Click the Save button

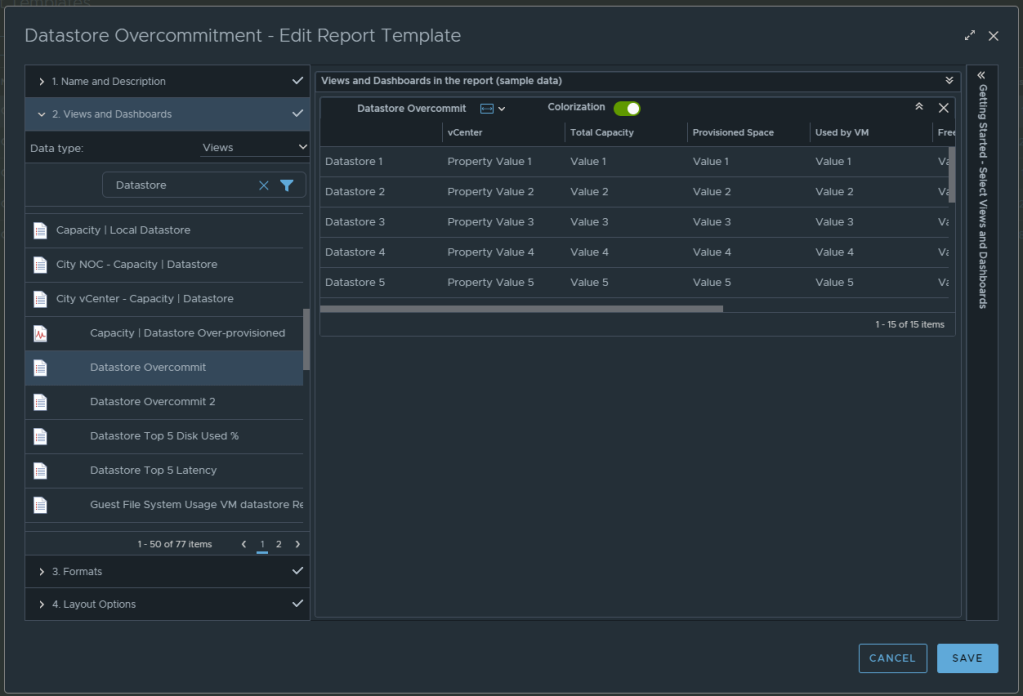click(967, 658)
